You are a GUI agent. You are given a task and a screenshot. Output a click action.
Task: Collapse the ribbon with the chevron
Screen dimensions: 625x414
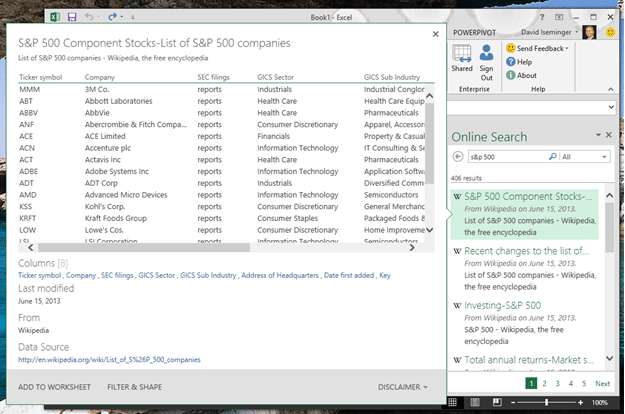pyautogui.click(x=610, y=89)
